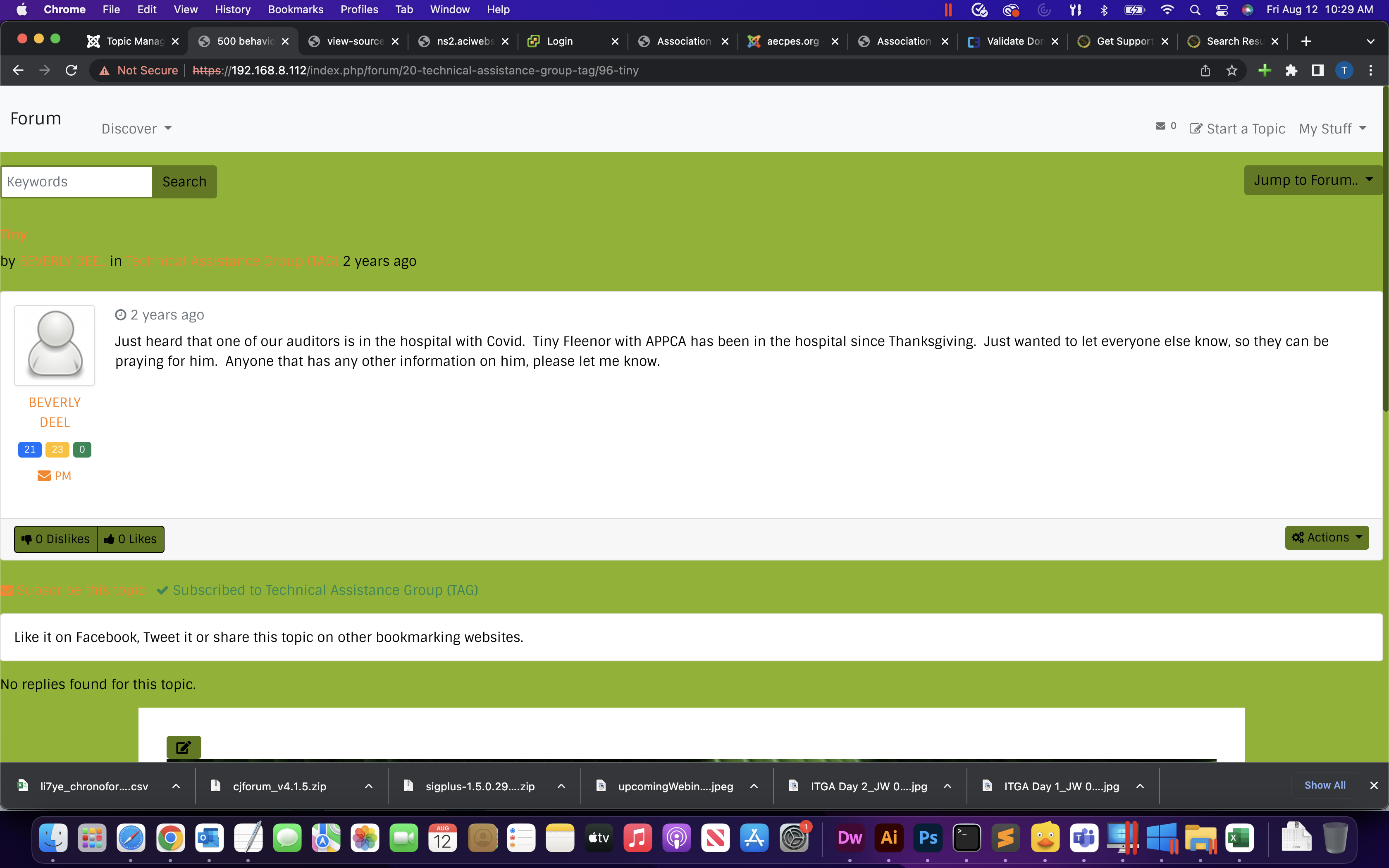Image resolution: width=1389 pixels, height=868 pixels.
Task: Click the edit reply pencil icon button
Action: [184, 747]
